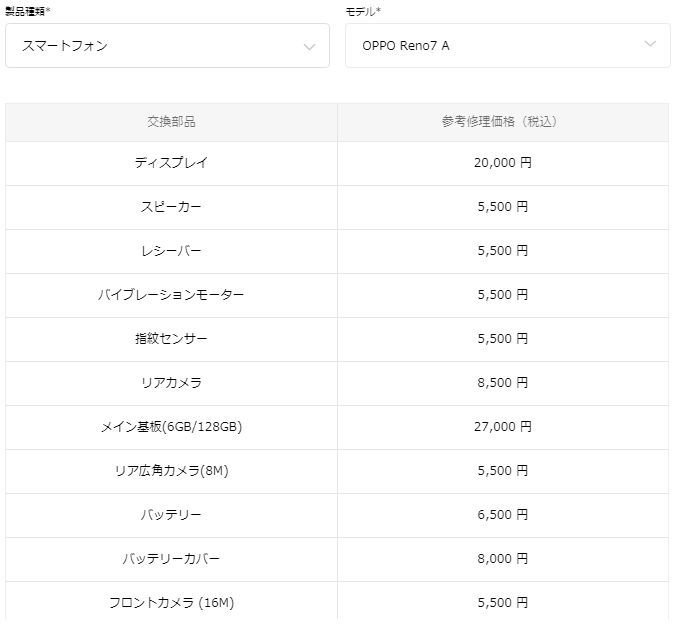Click the chevron arrow in the model box
This screenshot has height=635, width=678.
pos(650,44)
